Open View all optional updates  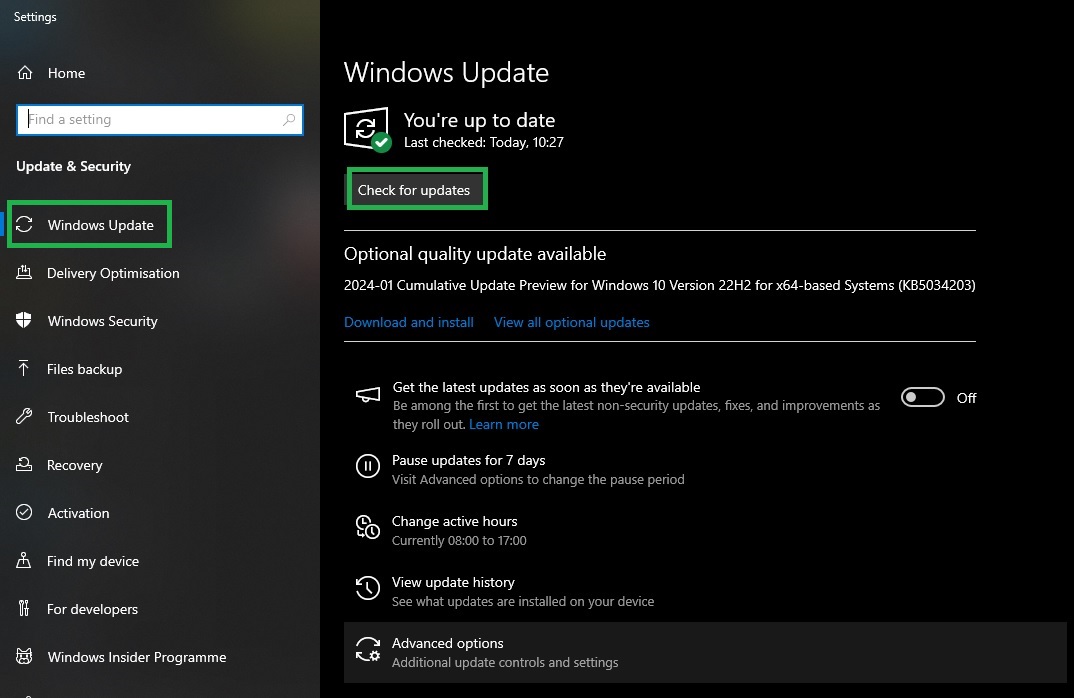(571, 322)
